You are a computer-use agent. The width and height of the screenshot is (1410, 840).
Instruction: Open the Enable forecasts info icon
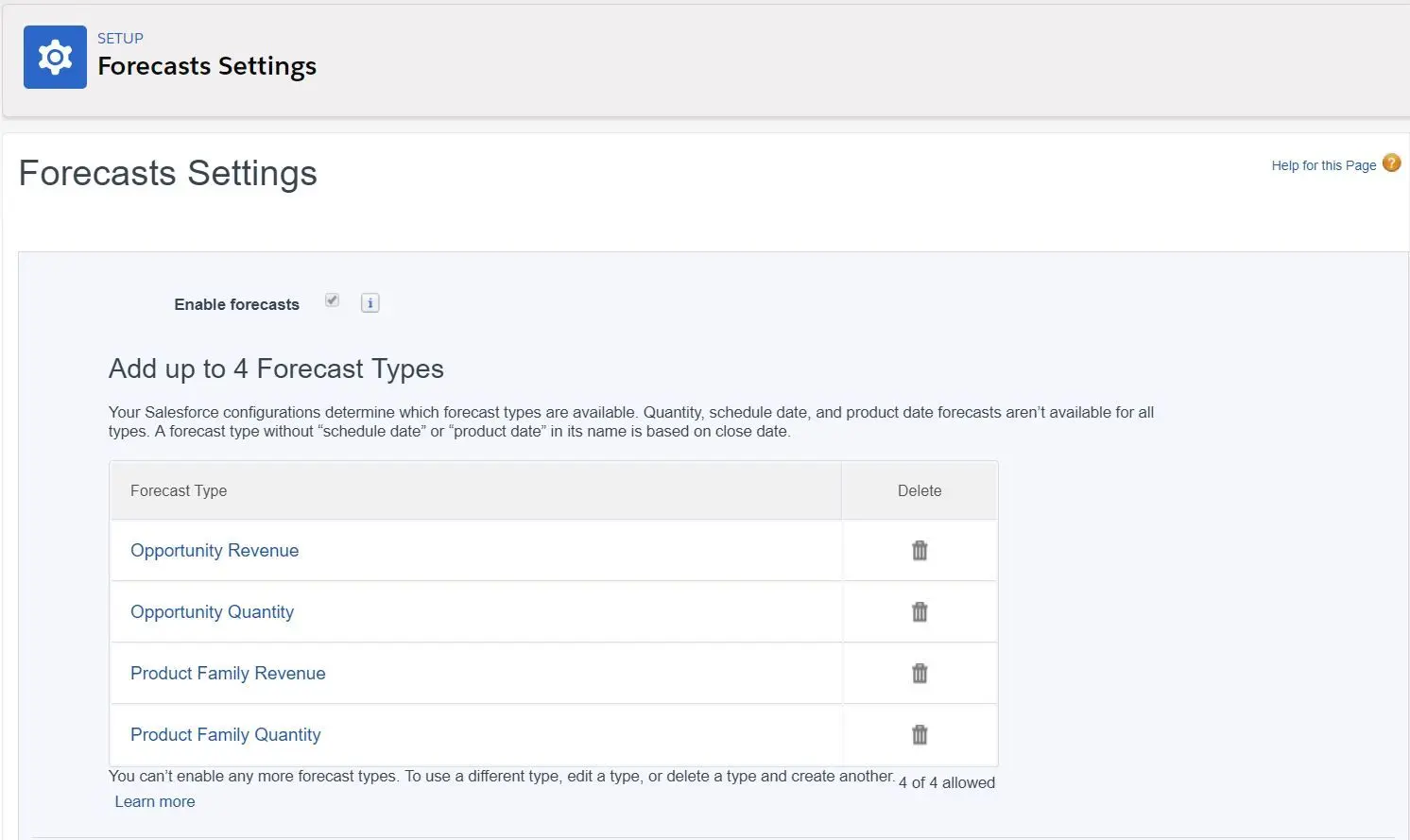(x=370, y=303)
